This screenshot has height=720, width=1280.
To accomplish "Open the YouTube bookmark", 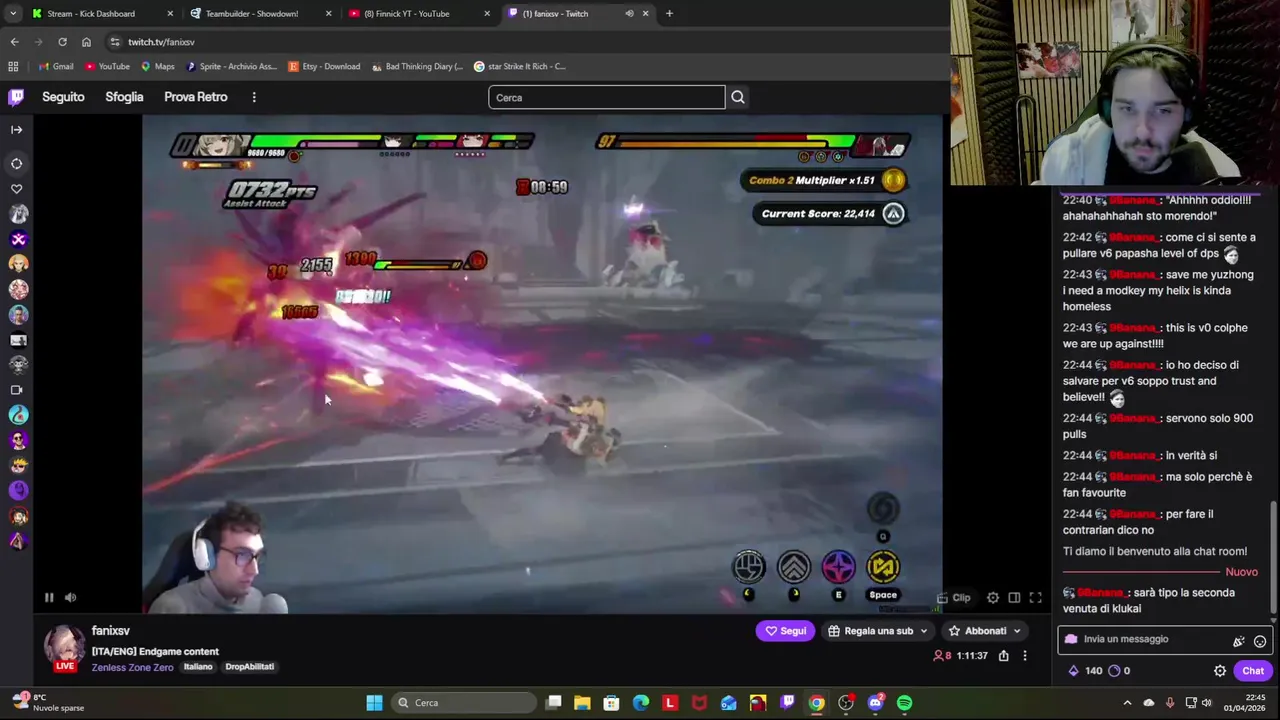I will pos(107,66).
